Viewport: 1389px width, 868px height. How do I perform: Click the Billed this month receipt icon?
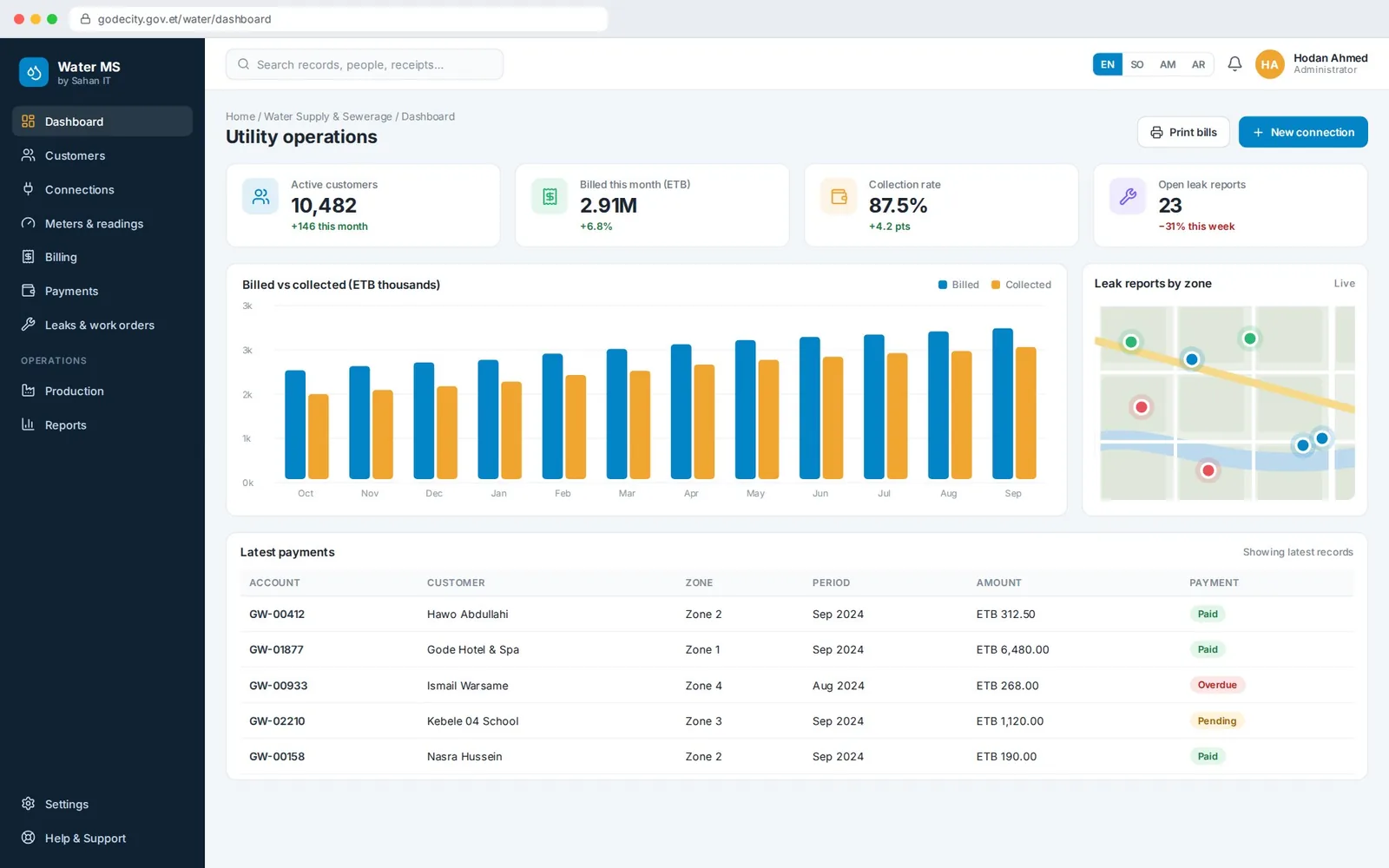coord(550,197)
